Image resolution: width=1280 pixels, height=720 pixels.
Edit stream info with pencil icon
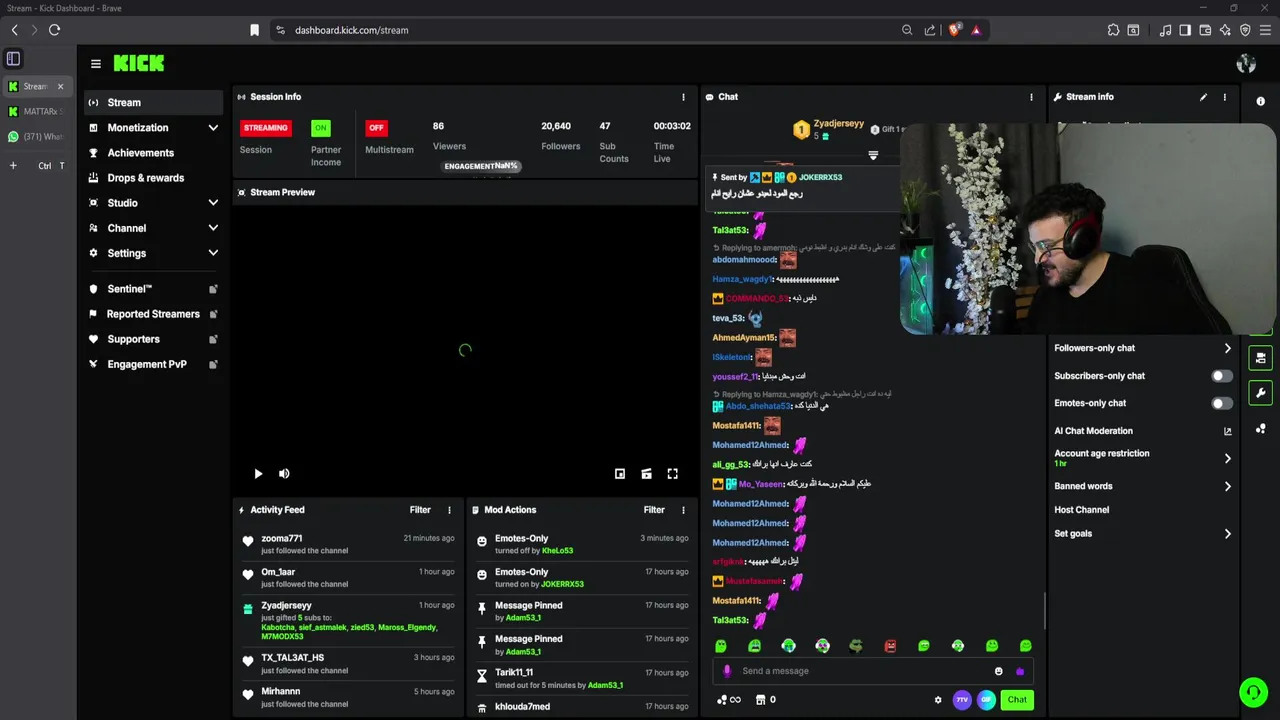(1203, 97)
